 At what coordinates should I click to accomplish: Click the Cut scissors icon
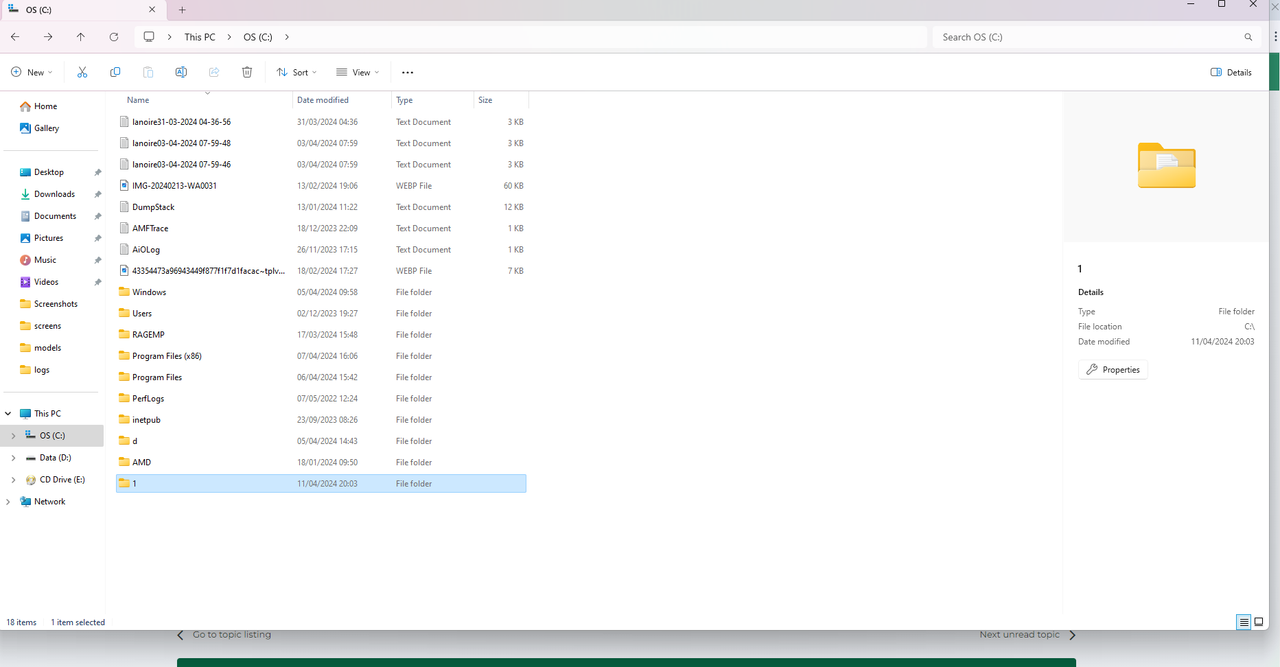(x=82, y=72)
